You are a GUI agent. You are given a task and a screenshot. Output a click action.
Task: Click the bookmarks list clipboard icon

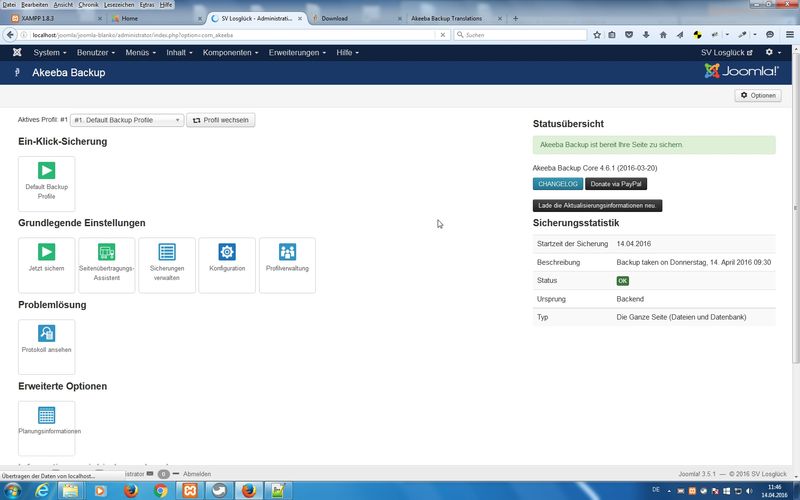[612, 35]
